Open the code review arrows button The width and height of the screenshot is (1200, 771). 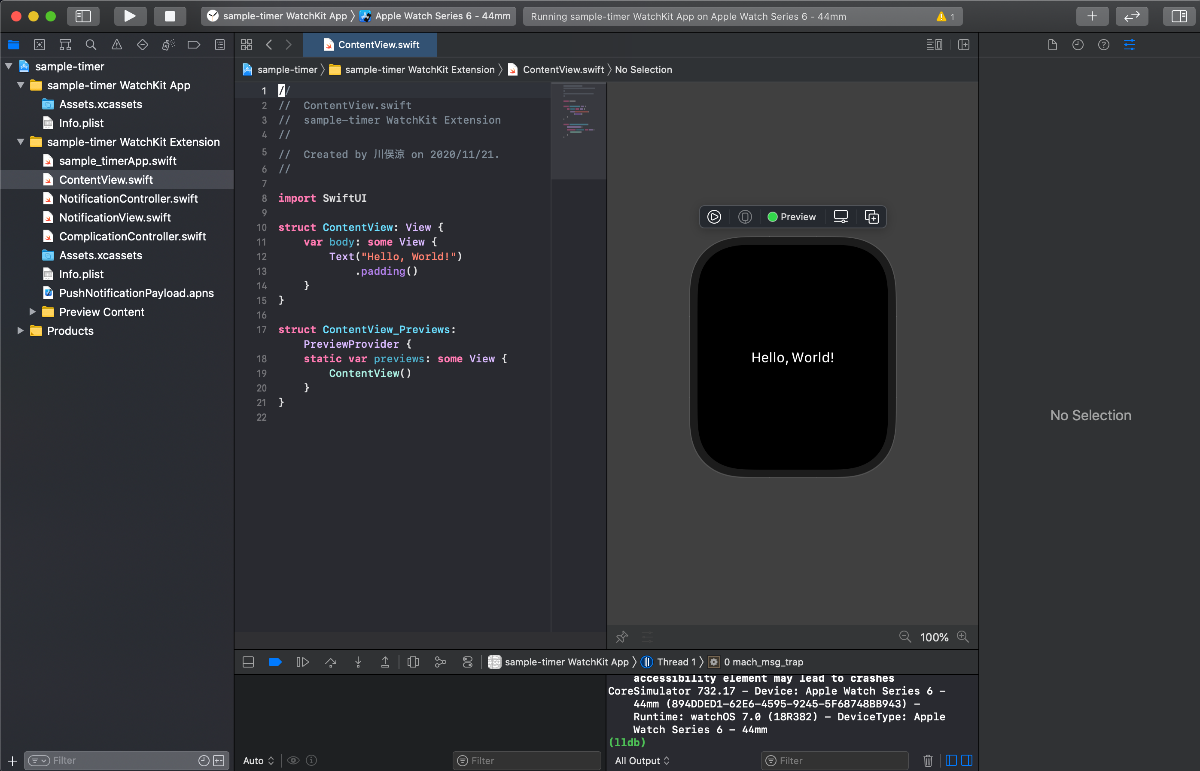[1132, 16]
